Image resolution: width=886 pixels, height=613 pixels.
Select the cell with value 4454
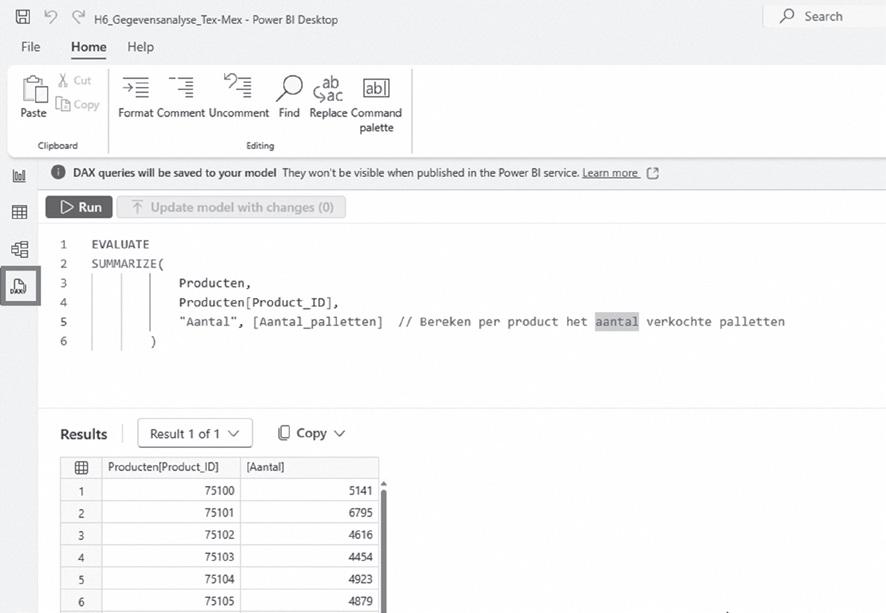310,557
